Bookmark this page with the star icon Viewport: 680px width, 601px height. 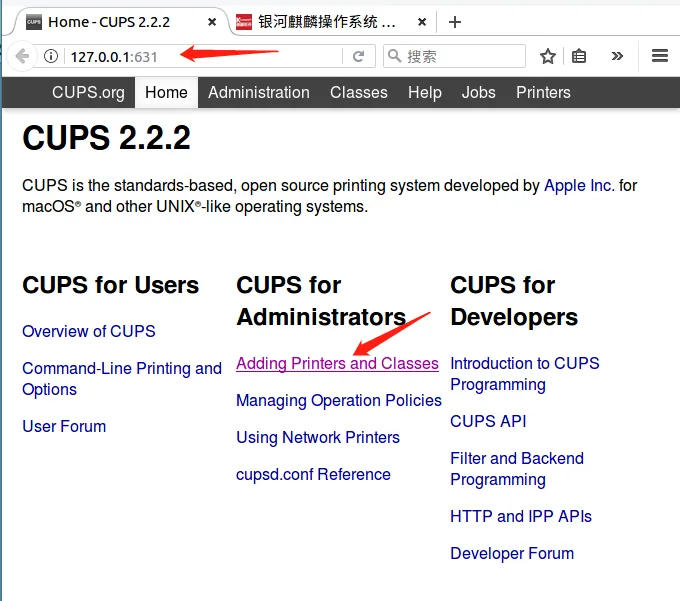pyautogui.click(x=548, y=57)
